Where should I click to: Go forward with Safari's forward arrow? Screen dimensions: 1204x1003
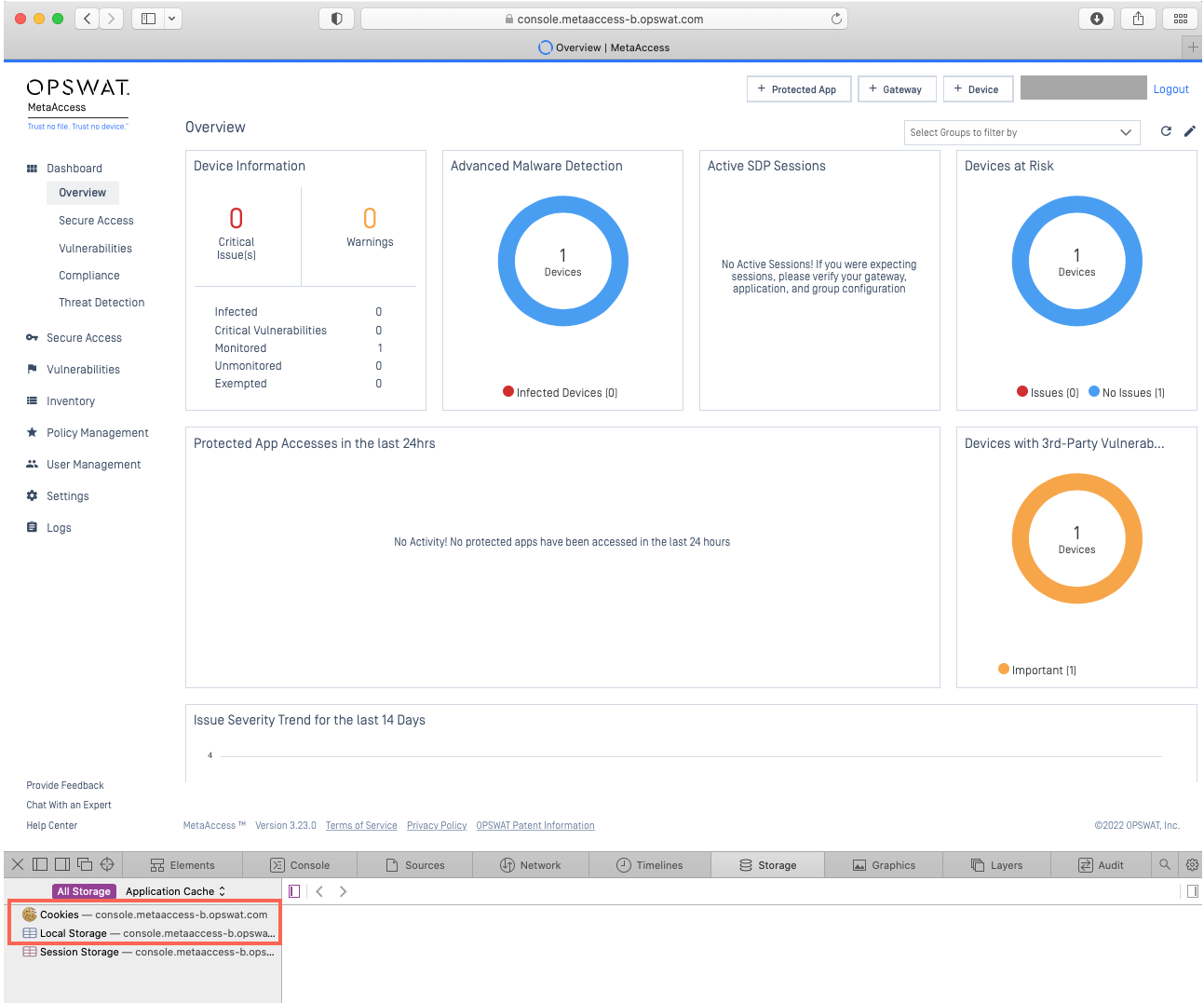click(x=112, y=19)
